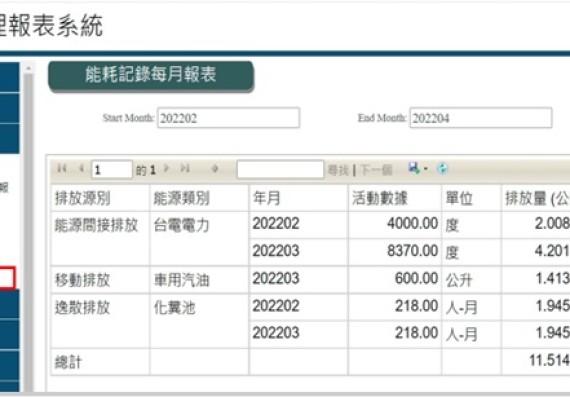Click the 8370.00 activity value
This screenshot has height=397, width=570.
click(413, 250)
